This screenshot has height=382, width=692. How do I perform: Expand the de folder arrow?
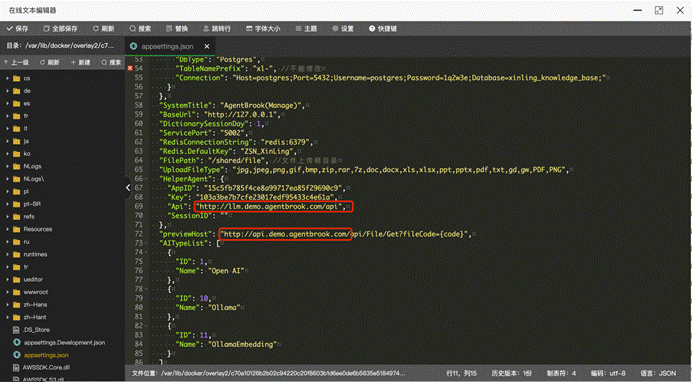coord(7,91)
